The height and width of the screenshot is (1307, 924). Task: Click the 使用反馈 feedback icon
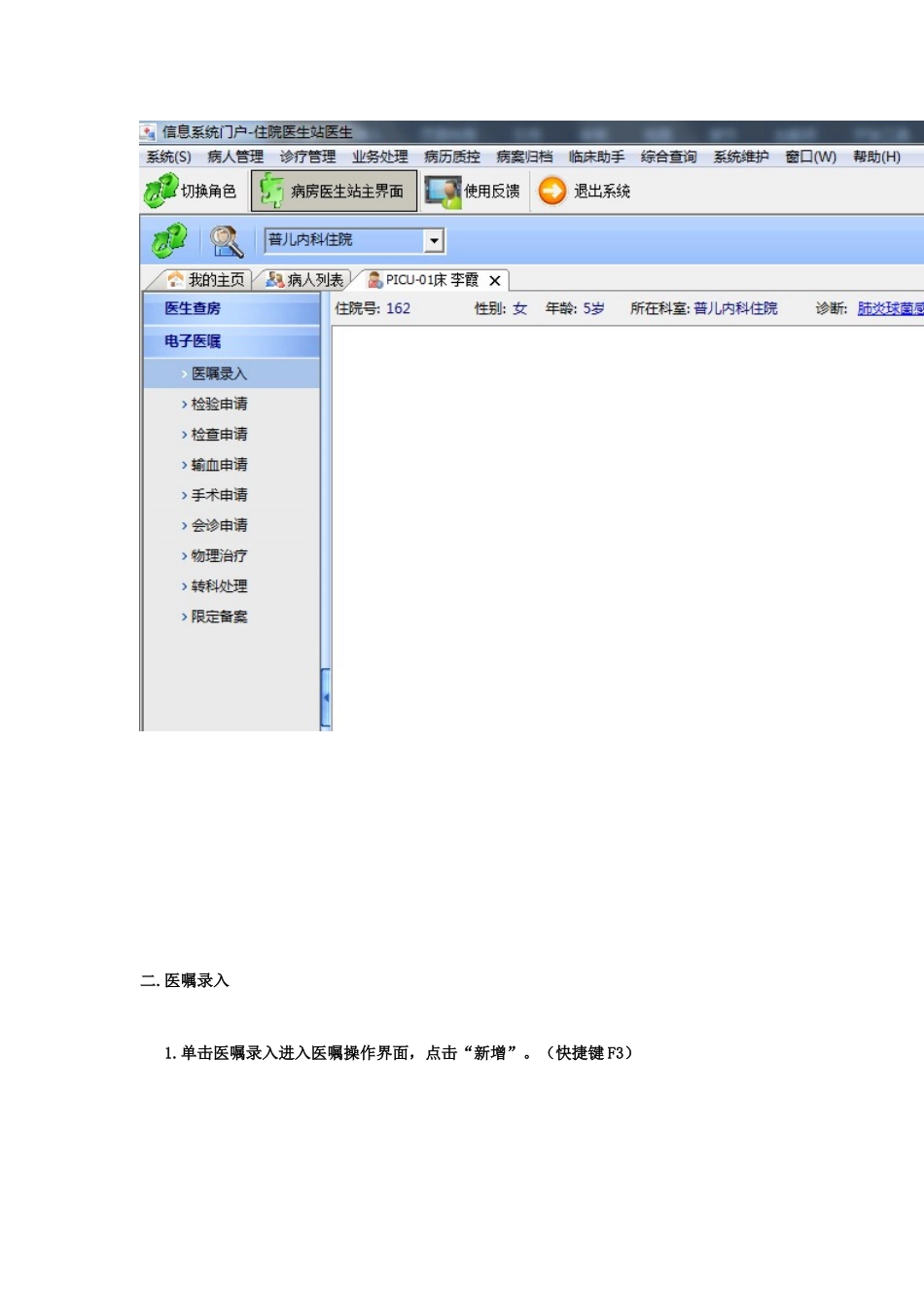click(x=443, y=192)
